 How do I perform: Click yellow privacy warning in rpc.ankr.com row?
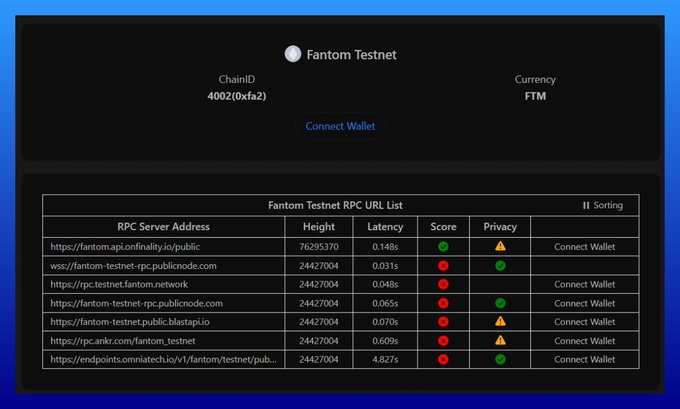point(500,340)
